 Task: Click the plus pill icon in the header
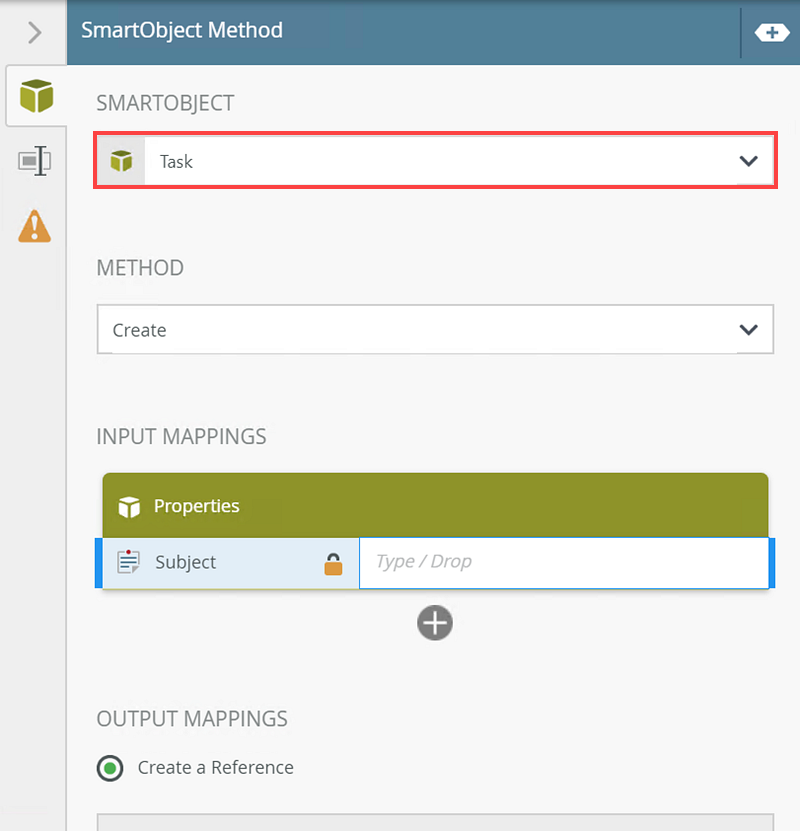(x=771, y=33)
